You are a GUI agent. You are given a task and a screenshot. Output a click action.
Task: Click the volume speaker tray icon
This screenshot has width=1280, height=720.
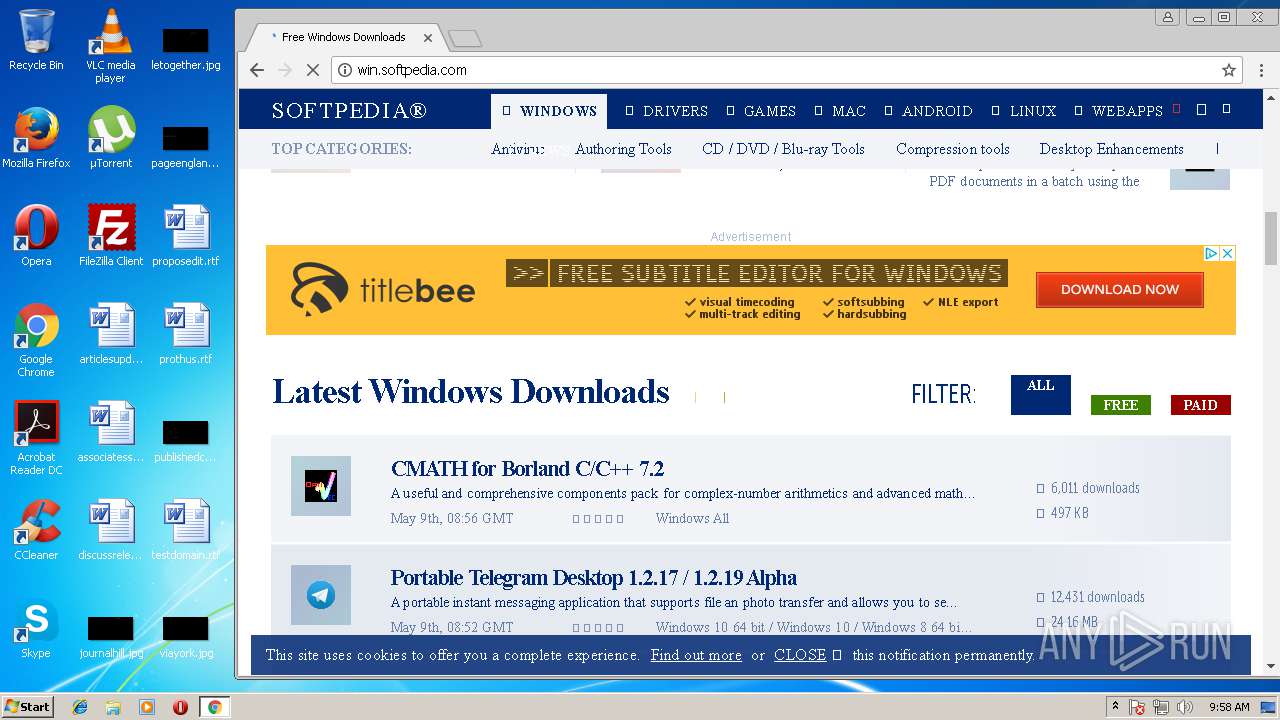tap(1185, 707)
